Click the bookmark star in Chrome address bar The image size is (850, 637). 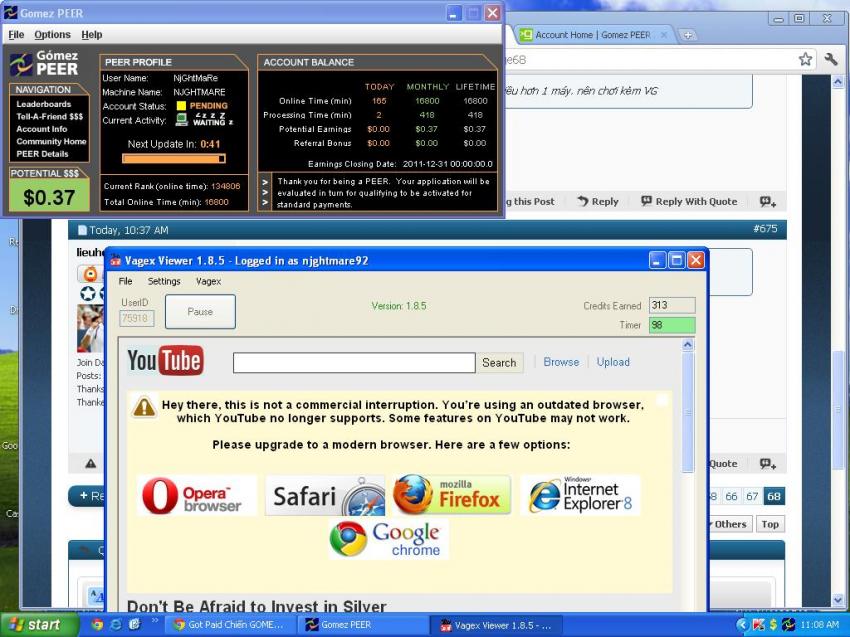806,59
